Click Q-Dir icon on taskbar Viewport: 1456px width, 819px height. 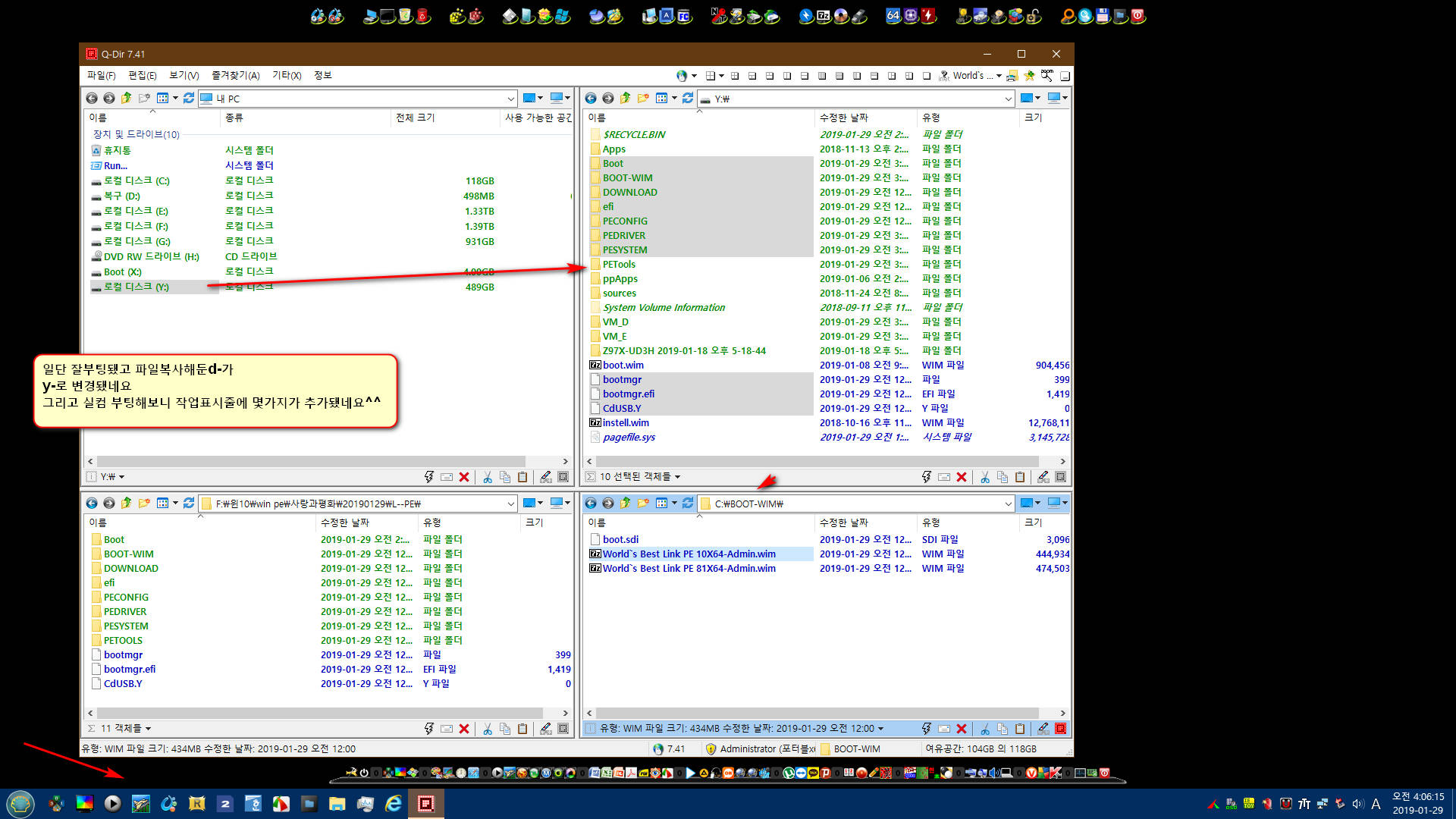(x=426, y=803)
